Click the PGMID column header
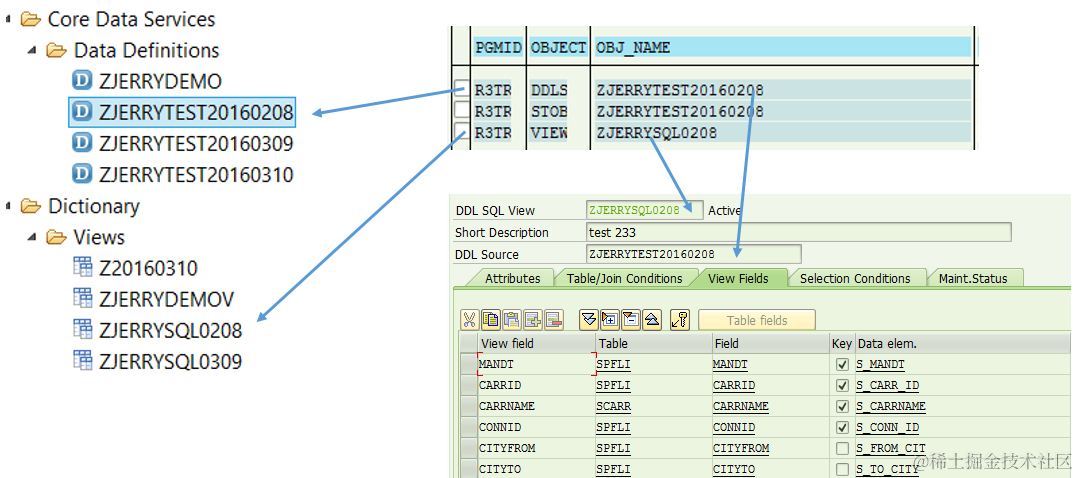This screenshot has height=478, width=1079. click(x=499, y=47)
